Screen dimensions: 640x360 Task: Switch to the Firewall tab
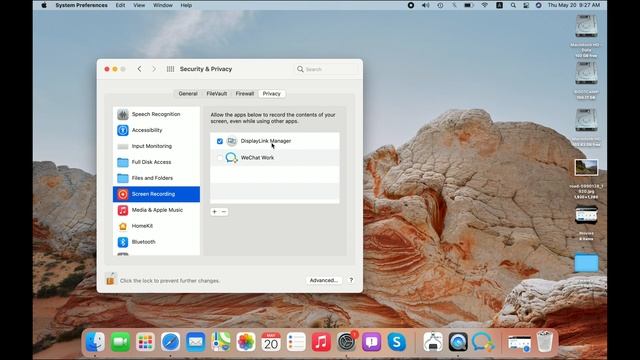point(245,93)
